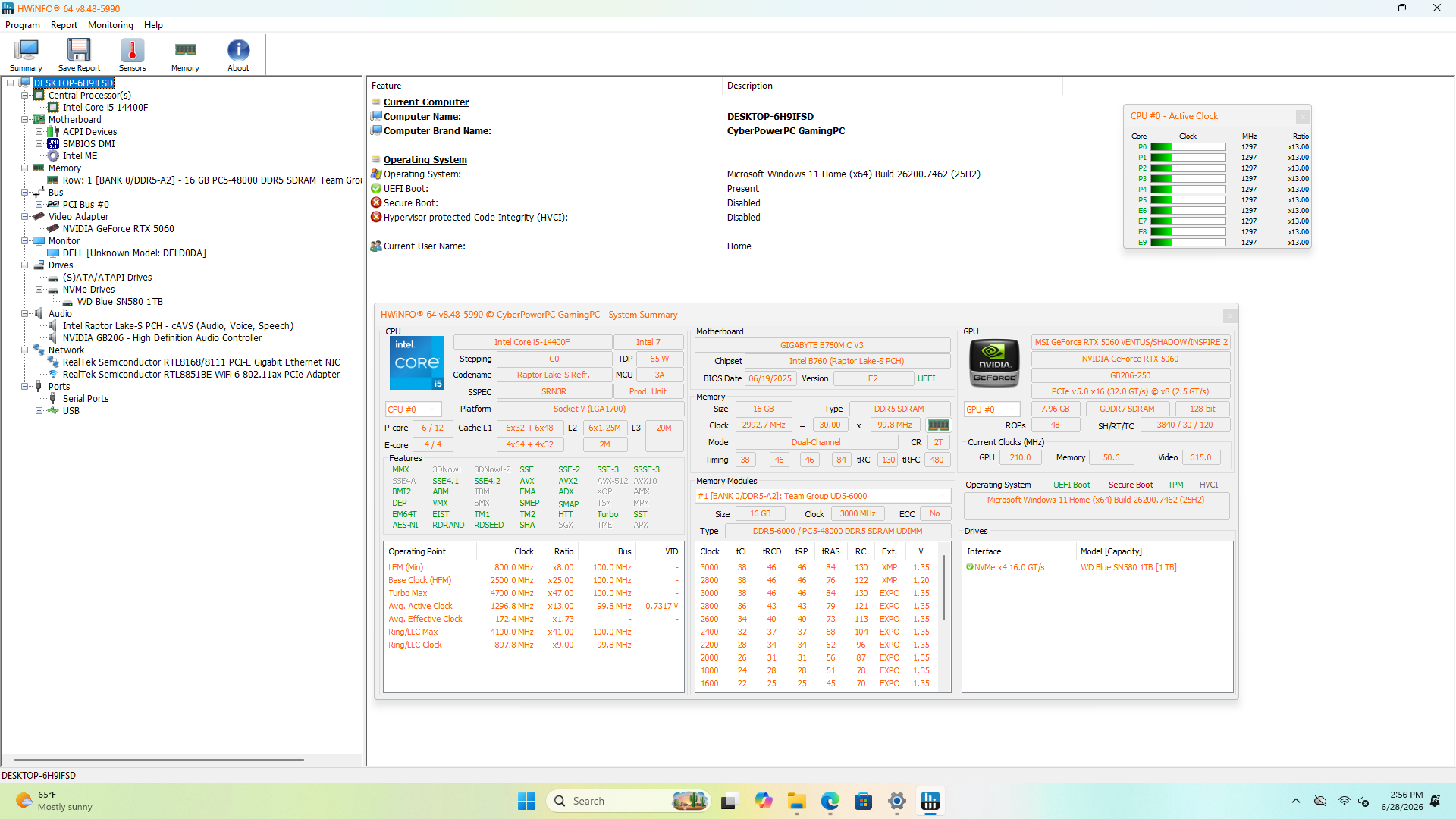The width and height of the screenshot is (1456, 819).
Task: Open the GPU #0 selector dropdown
Action: click(992, 409)
